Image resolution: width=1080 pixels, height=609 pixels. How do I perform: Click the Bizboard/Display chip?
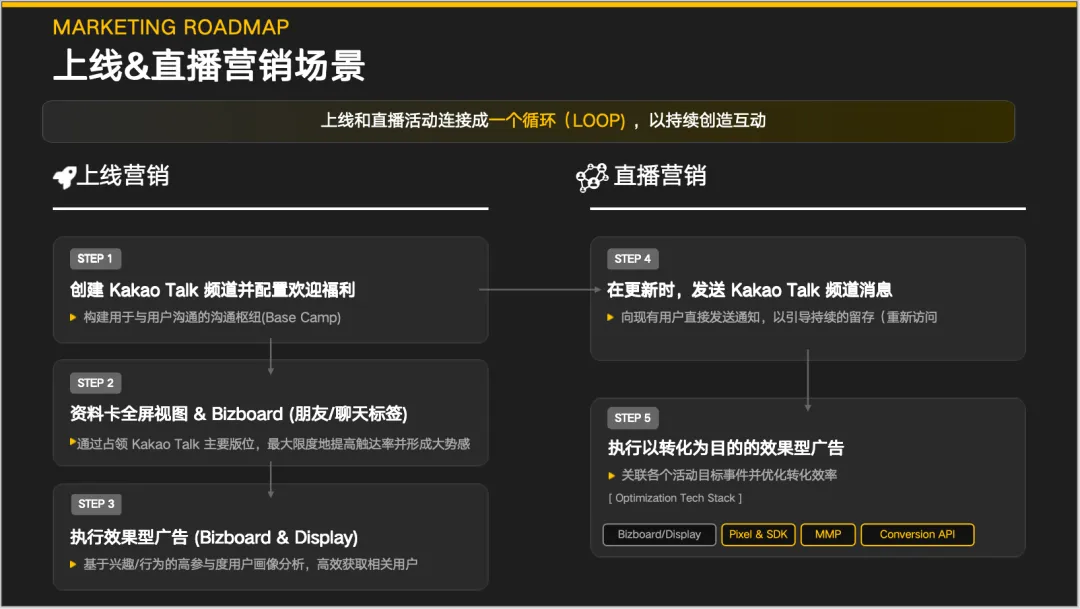coord(659,534)
